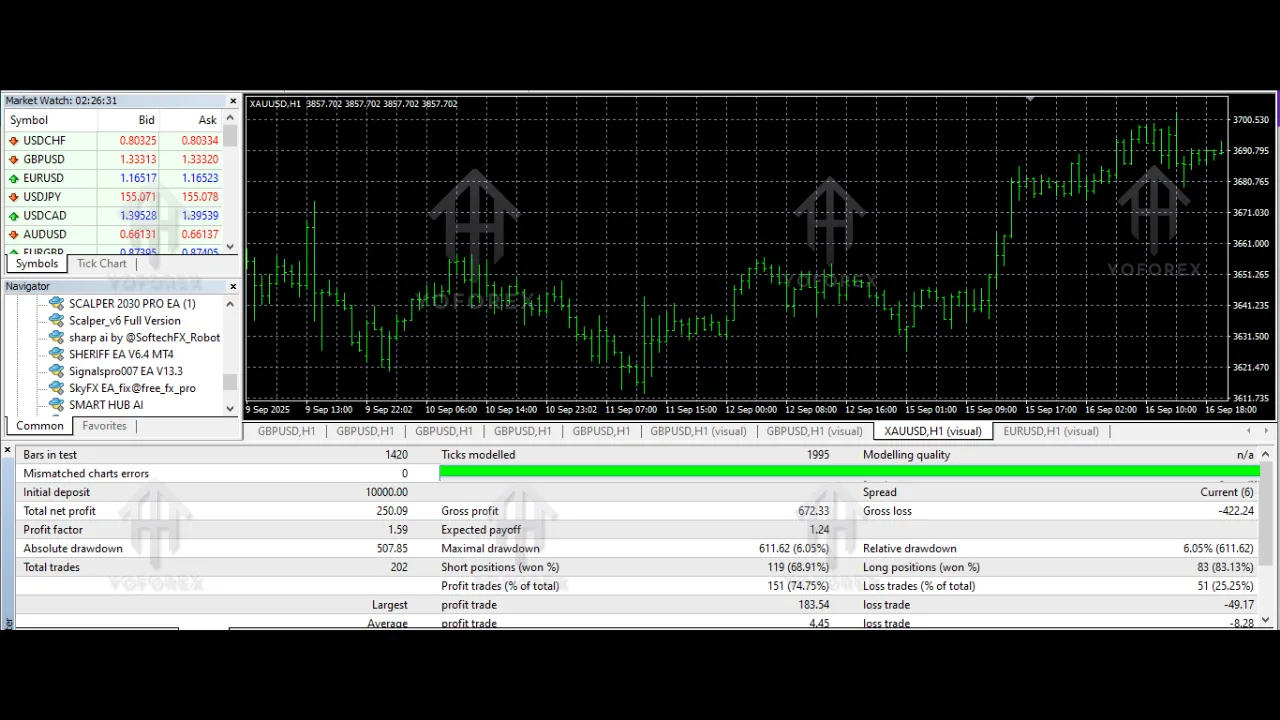Click Market Watch scrollbar up arrow
This screenshot has height=720, width=1280.
(231, 118)
